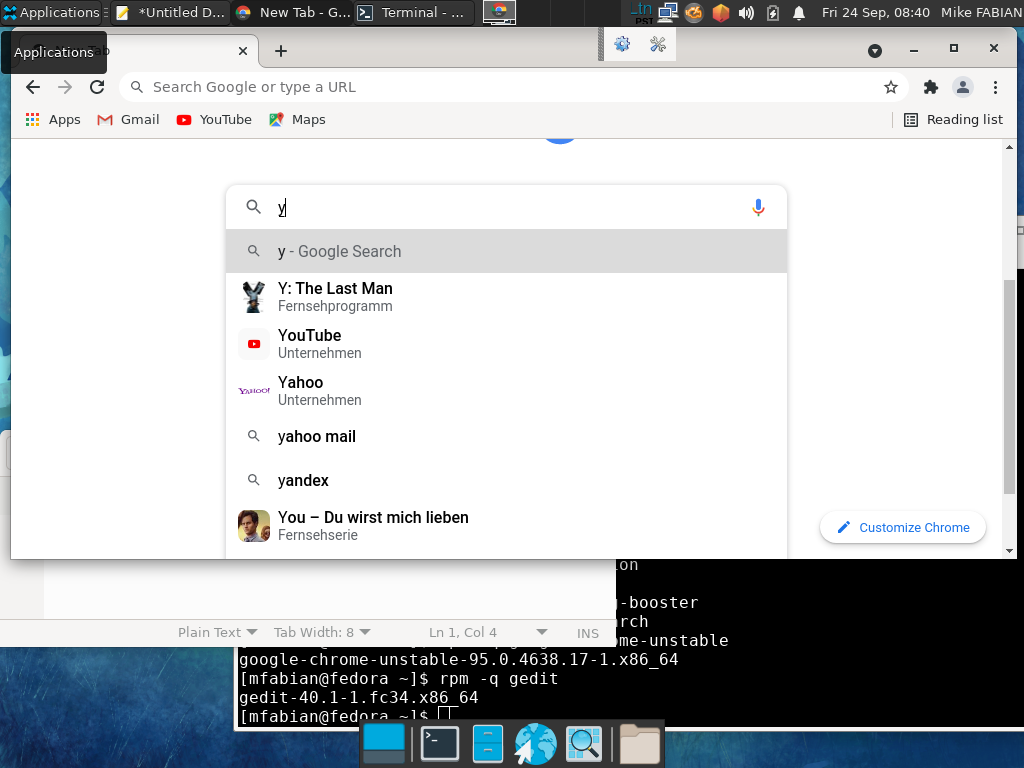Launch the Terminal from the bottom dock
This screenshot has width=1024, height=768.
pyautogui.click(x=439, y=743)
